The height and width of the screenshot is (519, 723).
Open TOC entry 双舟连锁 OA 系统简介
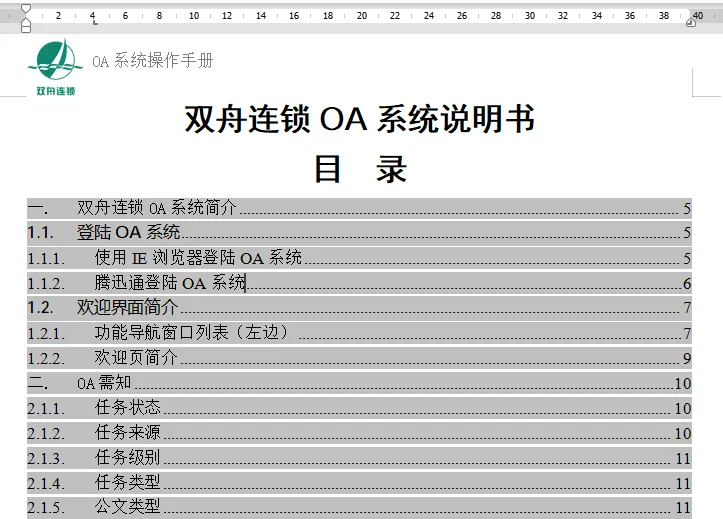pos(359,208)
